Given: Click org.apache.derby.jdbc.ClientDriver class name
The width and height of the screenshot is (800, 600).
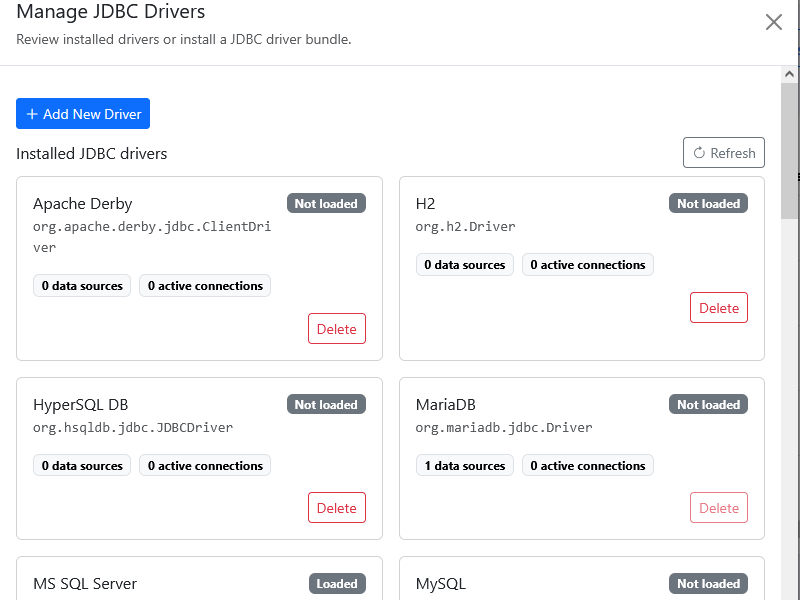Looking at the screenshot, I should tap(152, 237).
